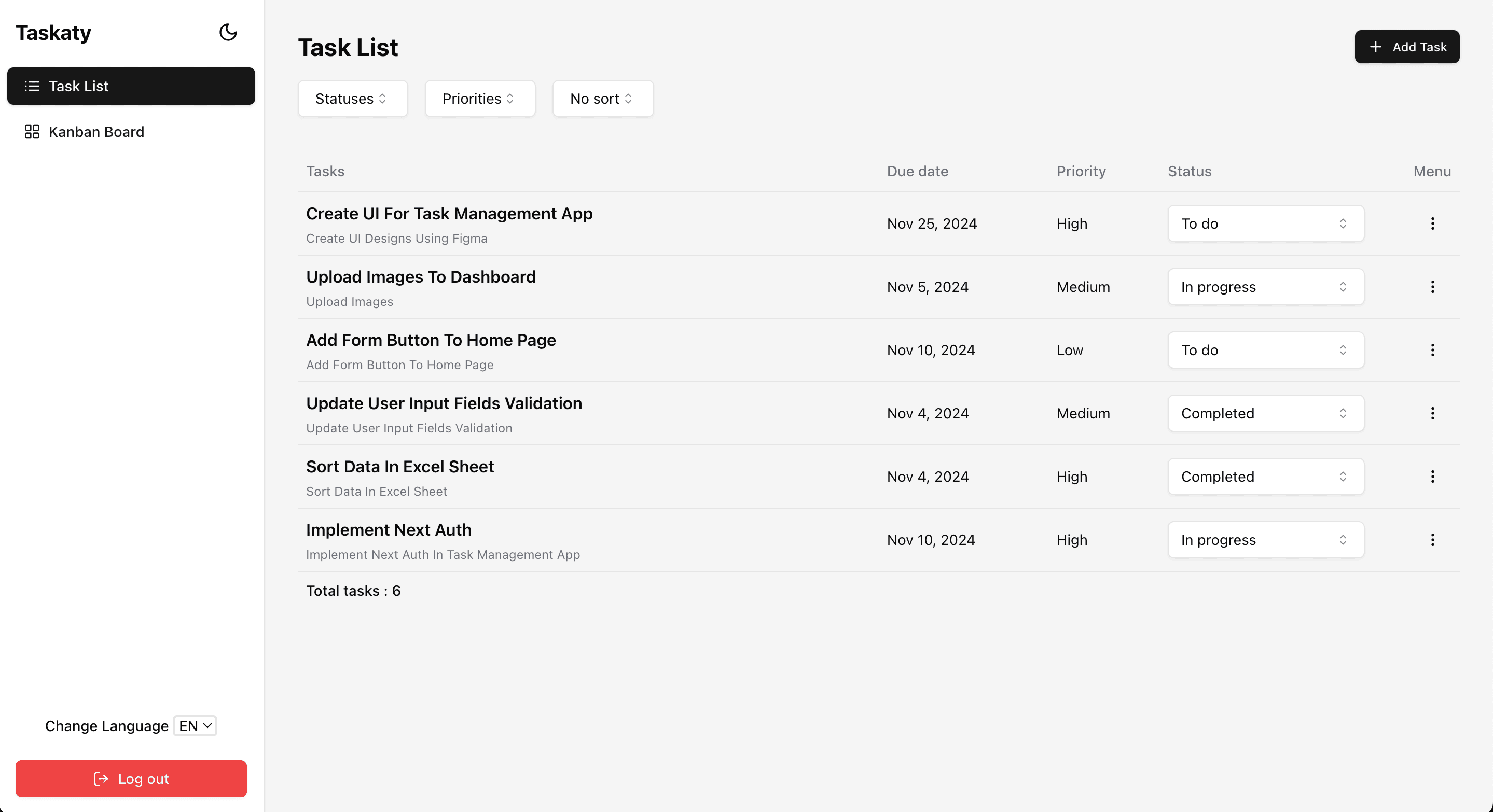
Task: Open three-dot menu for Upload Images To Dashboard
Action: tap(1432, 287)
